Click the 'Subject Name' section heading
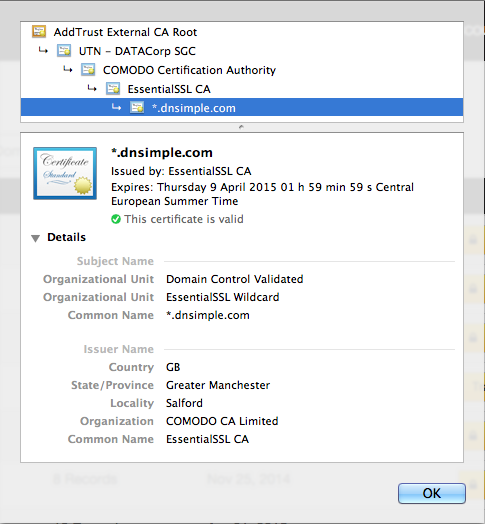 tap(115, 261)
